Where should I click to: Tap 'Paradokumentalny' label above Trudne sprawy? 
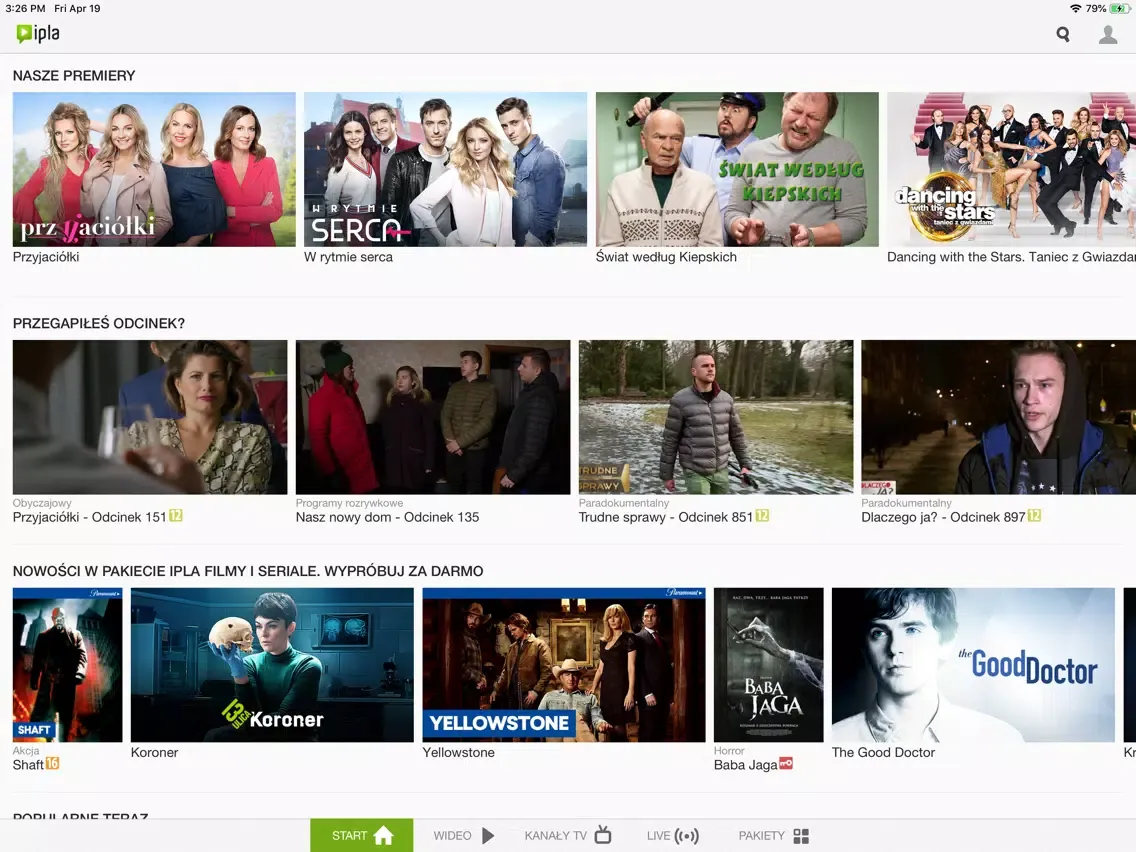[624, 503]
